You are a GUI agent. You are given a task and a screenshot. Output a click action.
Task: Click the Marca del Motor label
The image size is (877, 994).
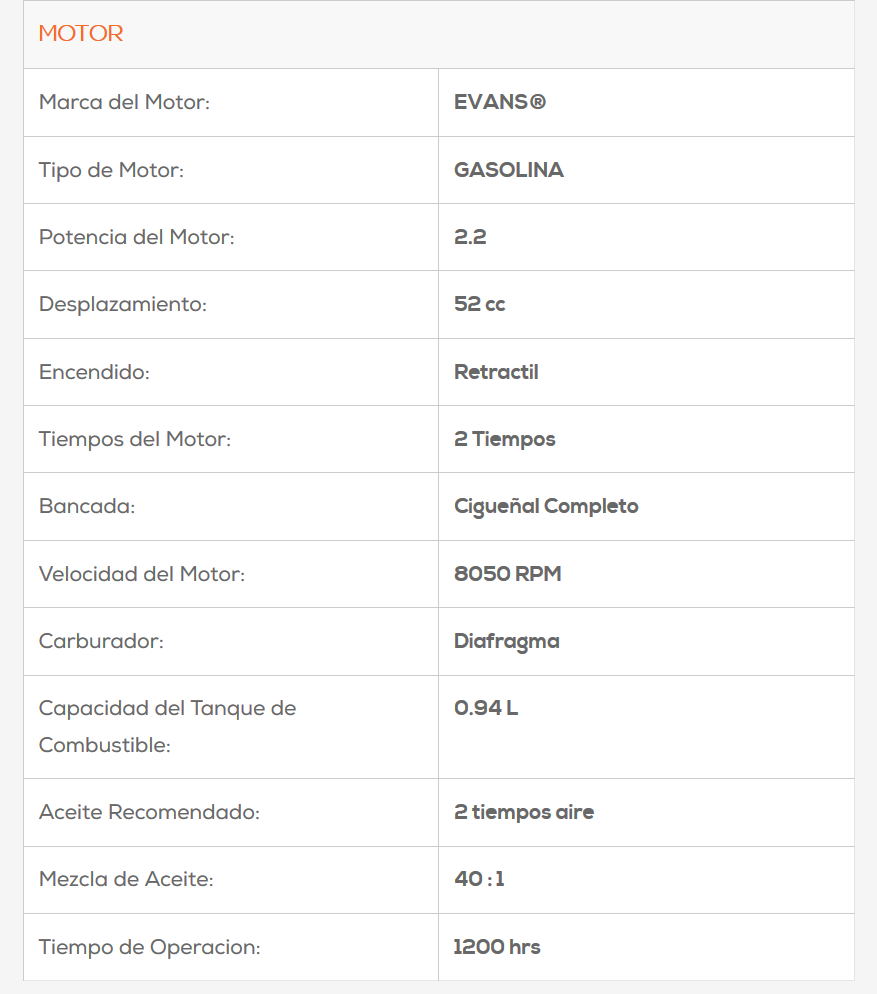[124, 102]
